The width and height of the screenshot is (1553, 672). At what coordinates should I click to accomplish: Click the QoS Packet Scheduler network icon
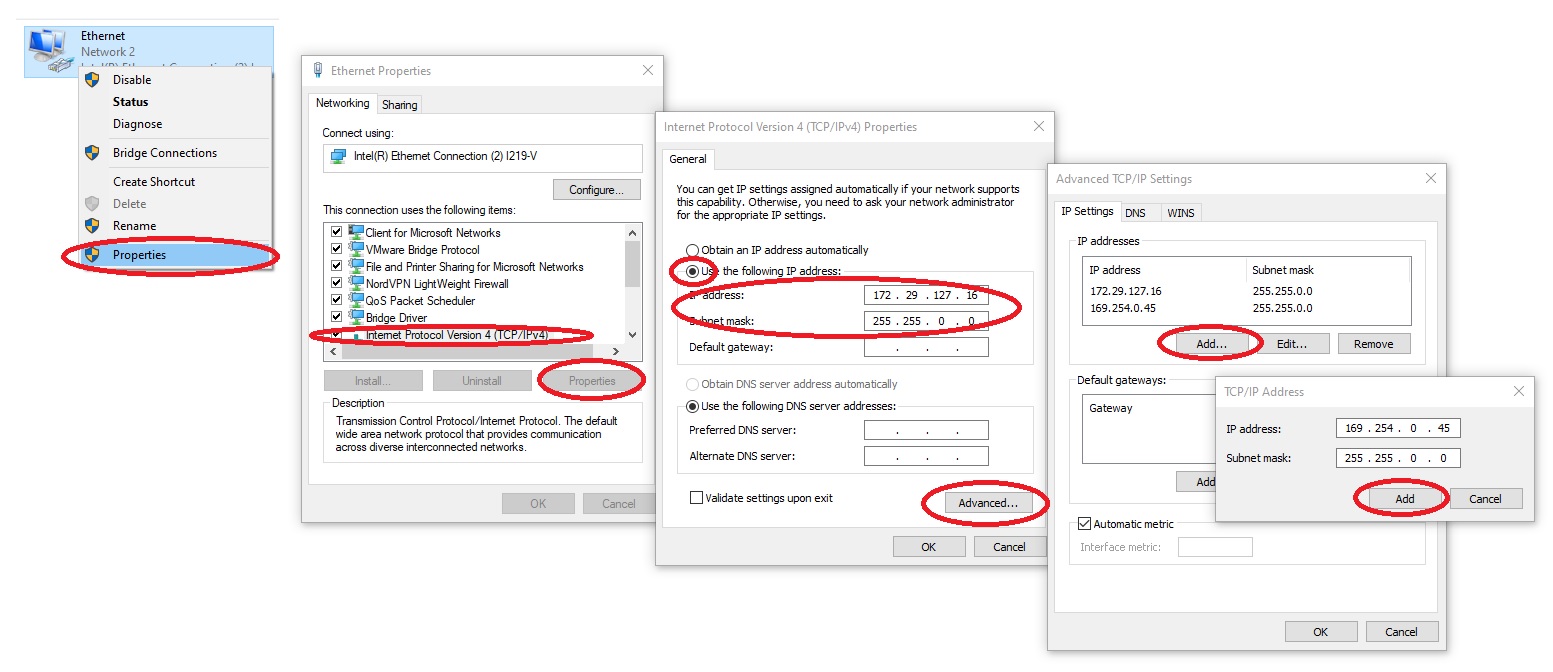(357, 300)
